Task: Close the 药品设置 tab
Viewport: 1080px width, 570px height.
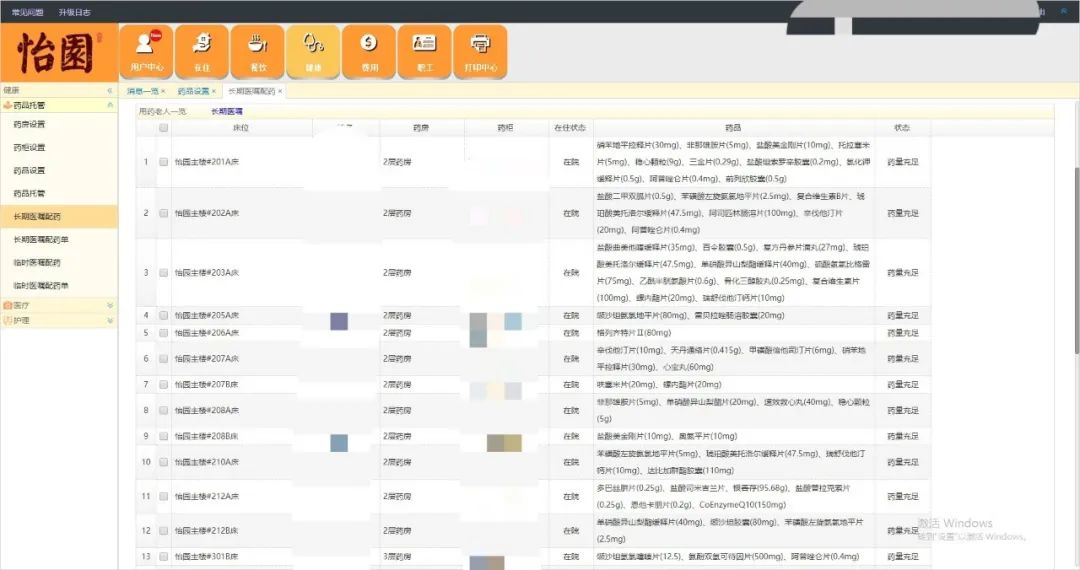Action: pos(214,91)
